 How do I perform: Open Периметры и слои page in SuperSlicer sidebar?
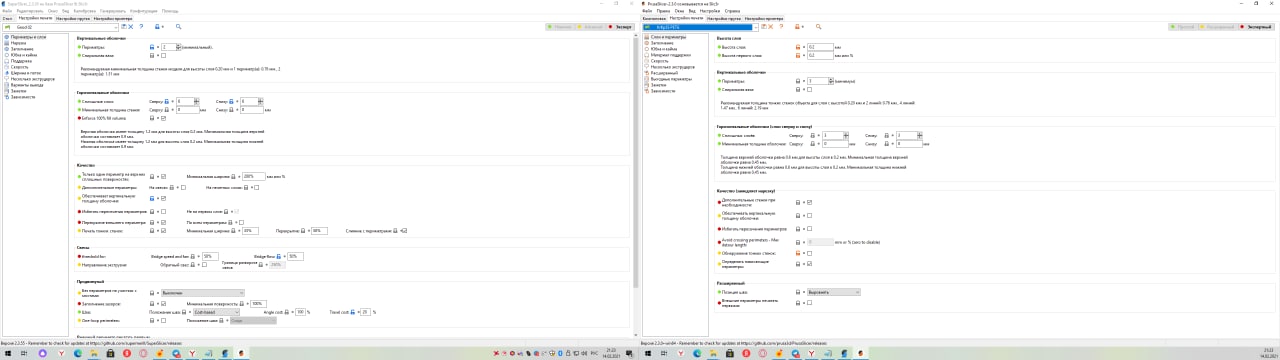28,37
